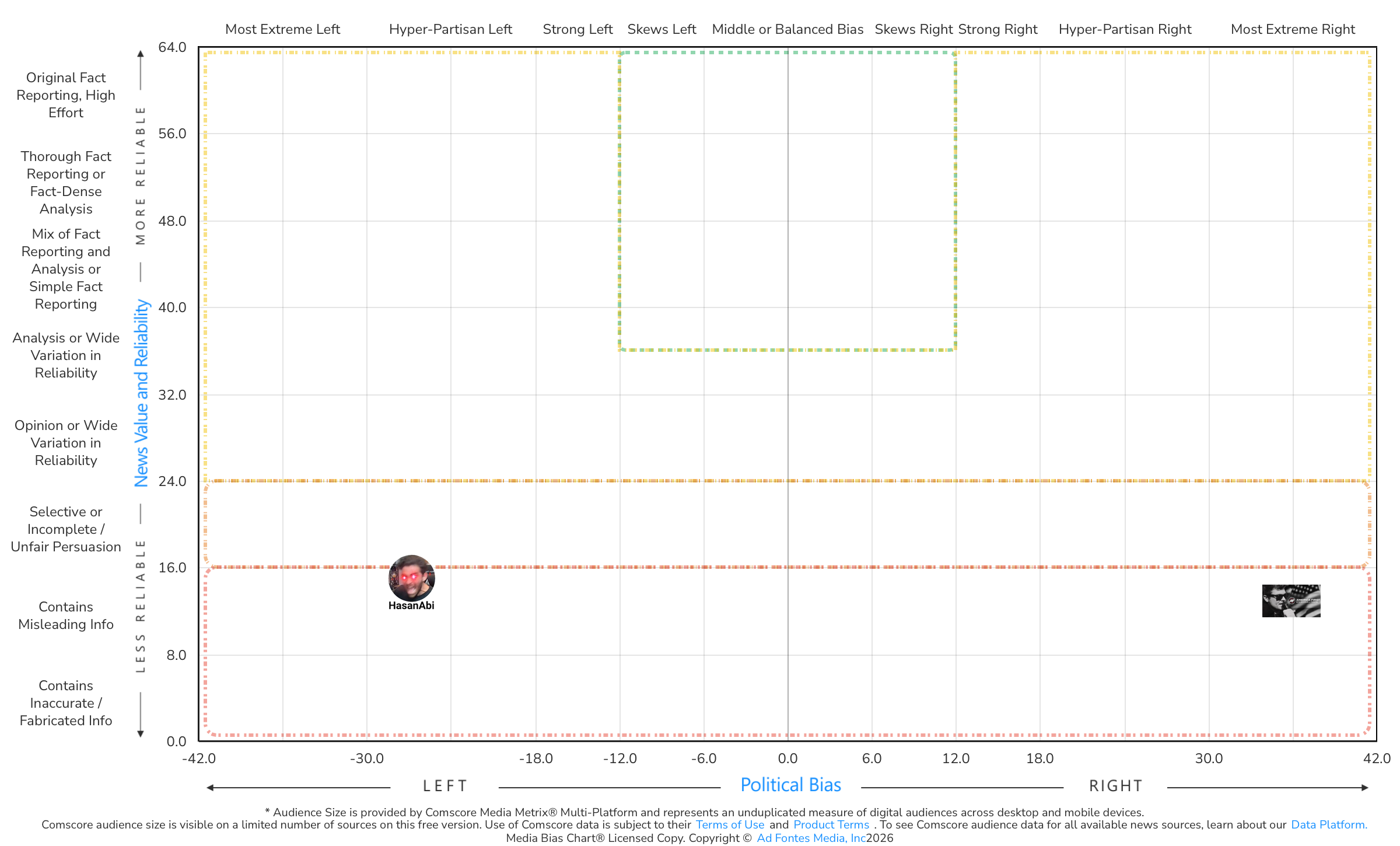
Task: Open the Data Platform link
Action: pos(1328,824)
